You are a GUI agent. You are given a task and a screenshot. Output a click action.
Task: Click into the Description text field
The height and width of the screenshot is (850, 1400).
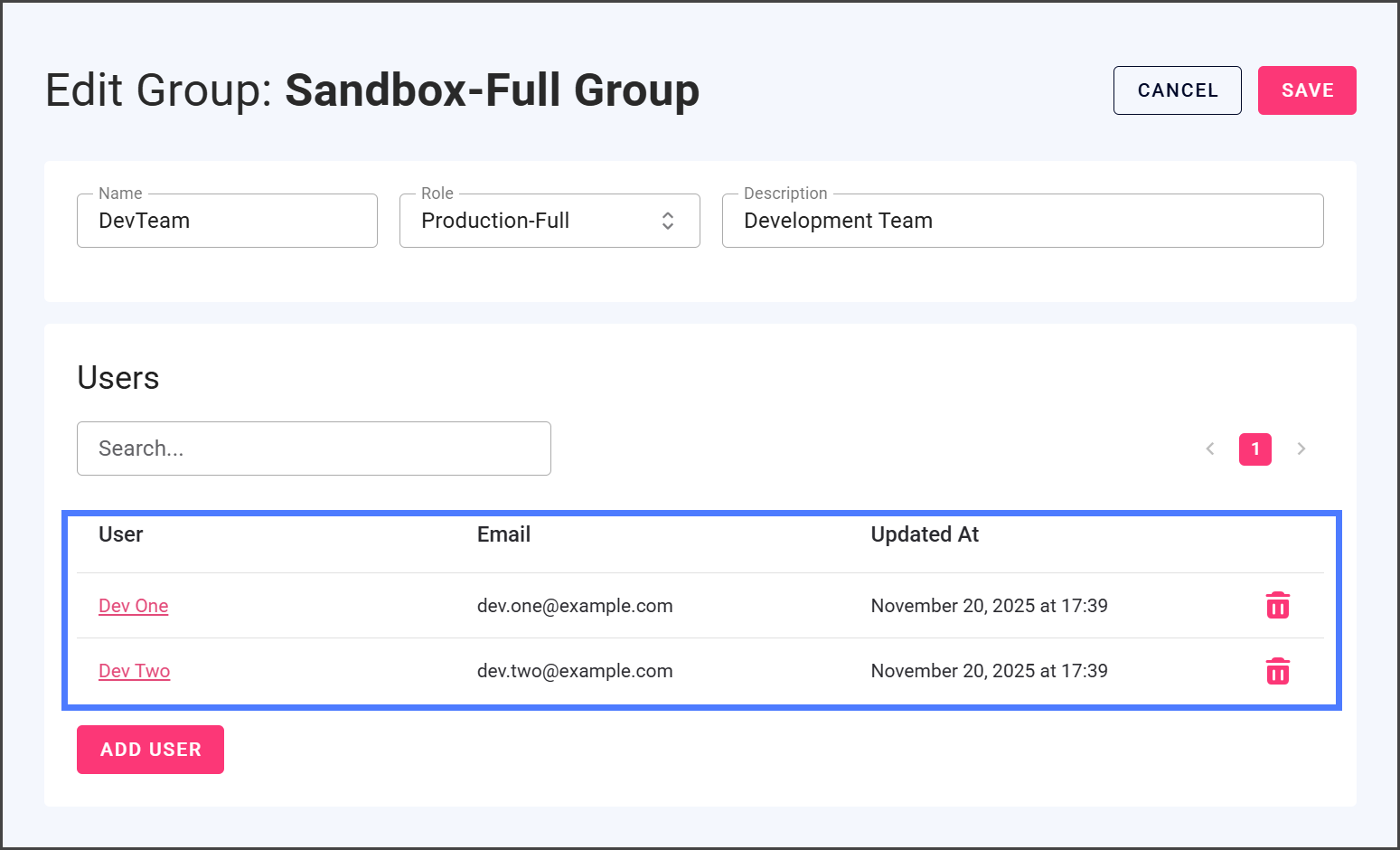tap(1022, 221)
